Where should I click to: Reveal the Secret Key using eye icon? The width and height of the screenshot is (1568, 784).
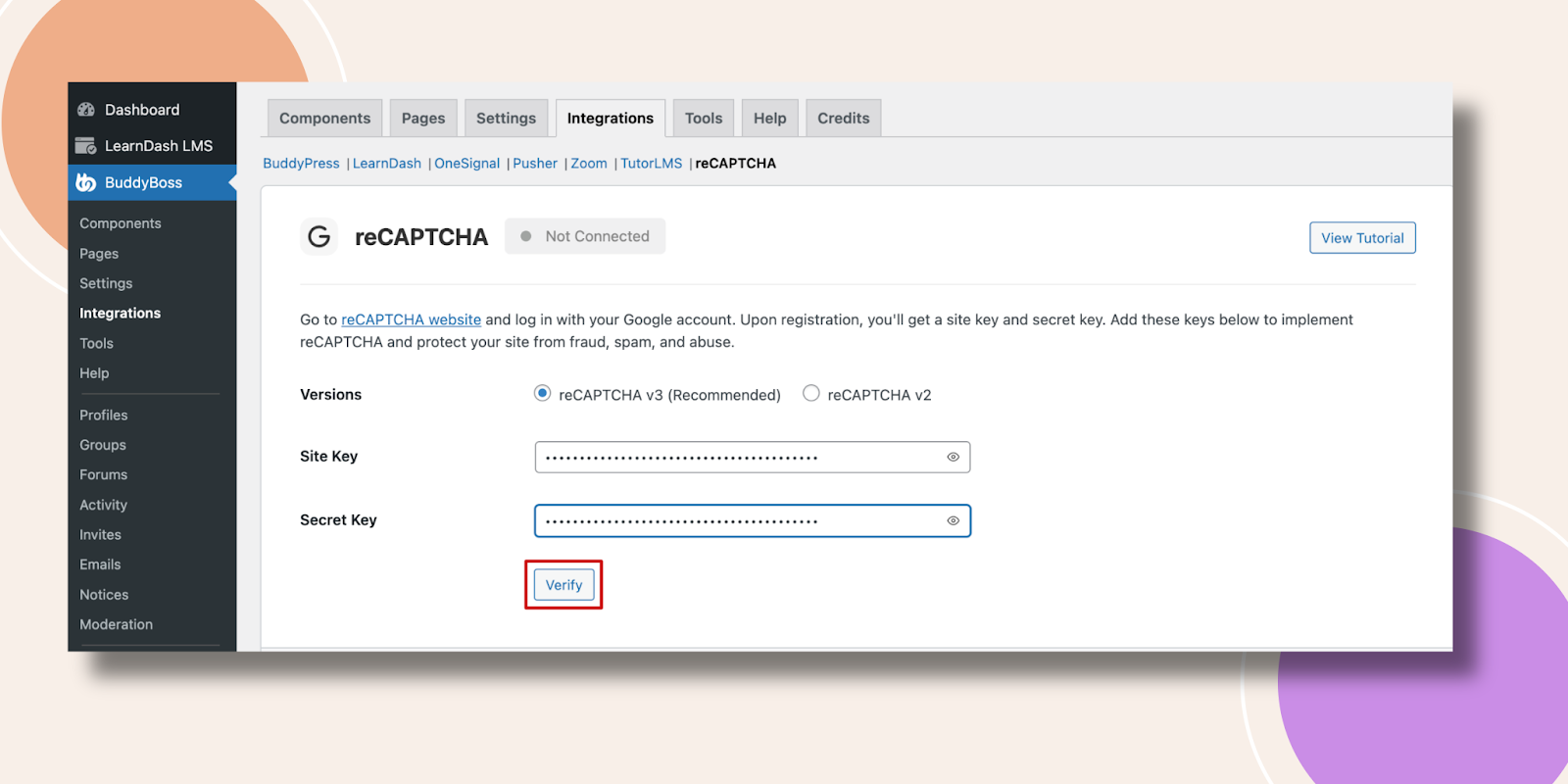click(953, 520)
